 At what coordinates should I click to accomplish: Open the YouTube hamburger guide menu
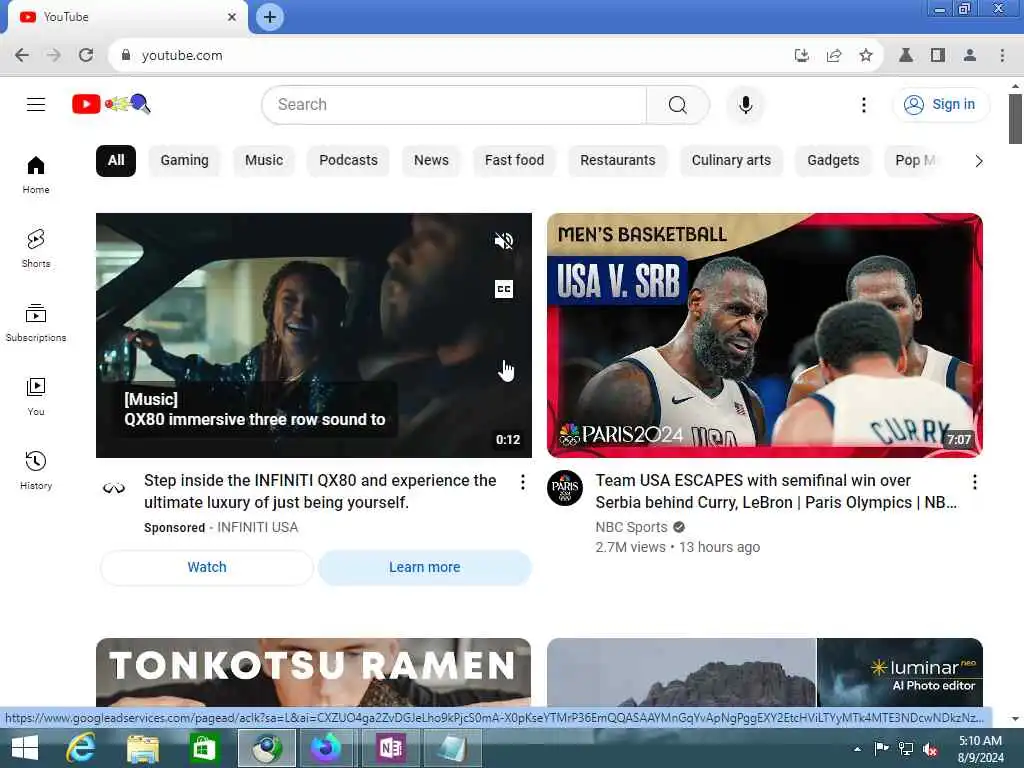tap(36, 104)
